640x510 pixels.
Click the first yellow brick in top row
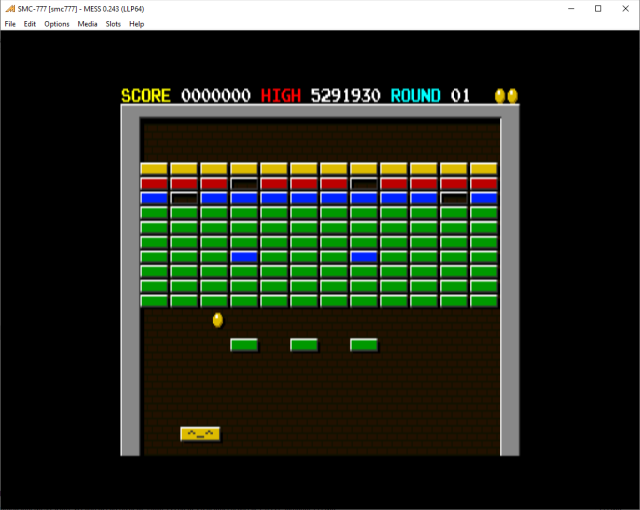[154, 169]
